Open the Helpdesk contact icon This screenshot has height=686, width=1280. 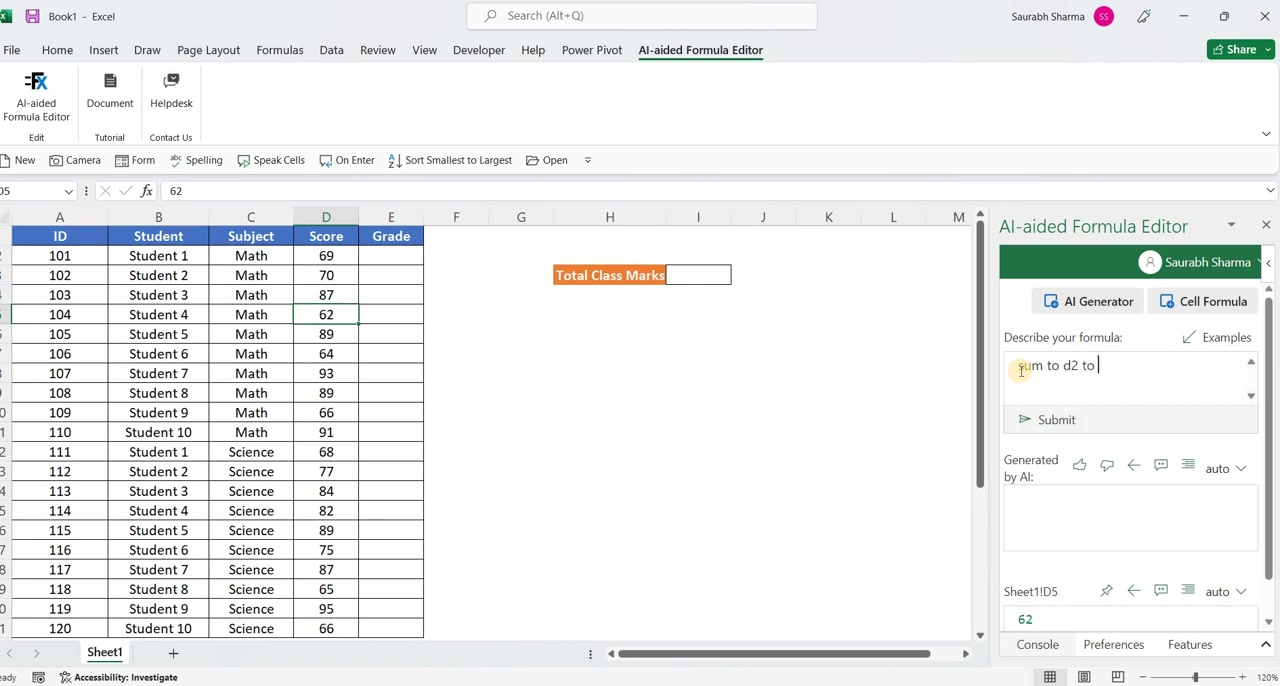click(171, 90)
